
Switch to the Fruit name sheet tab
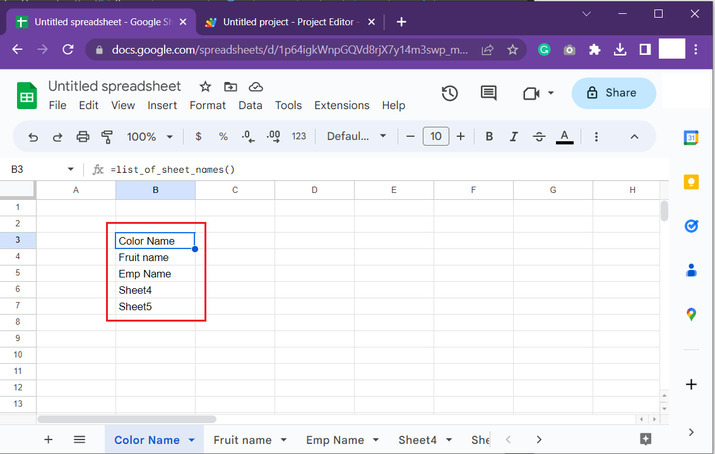[242, 440]
